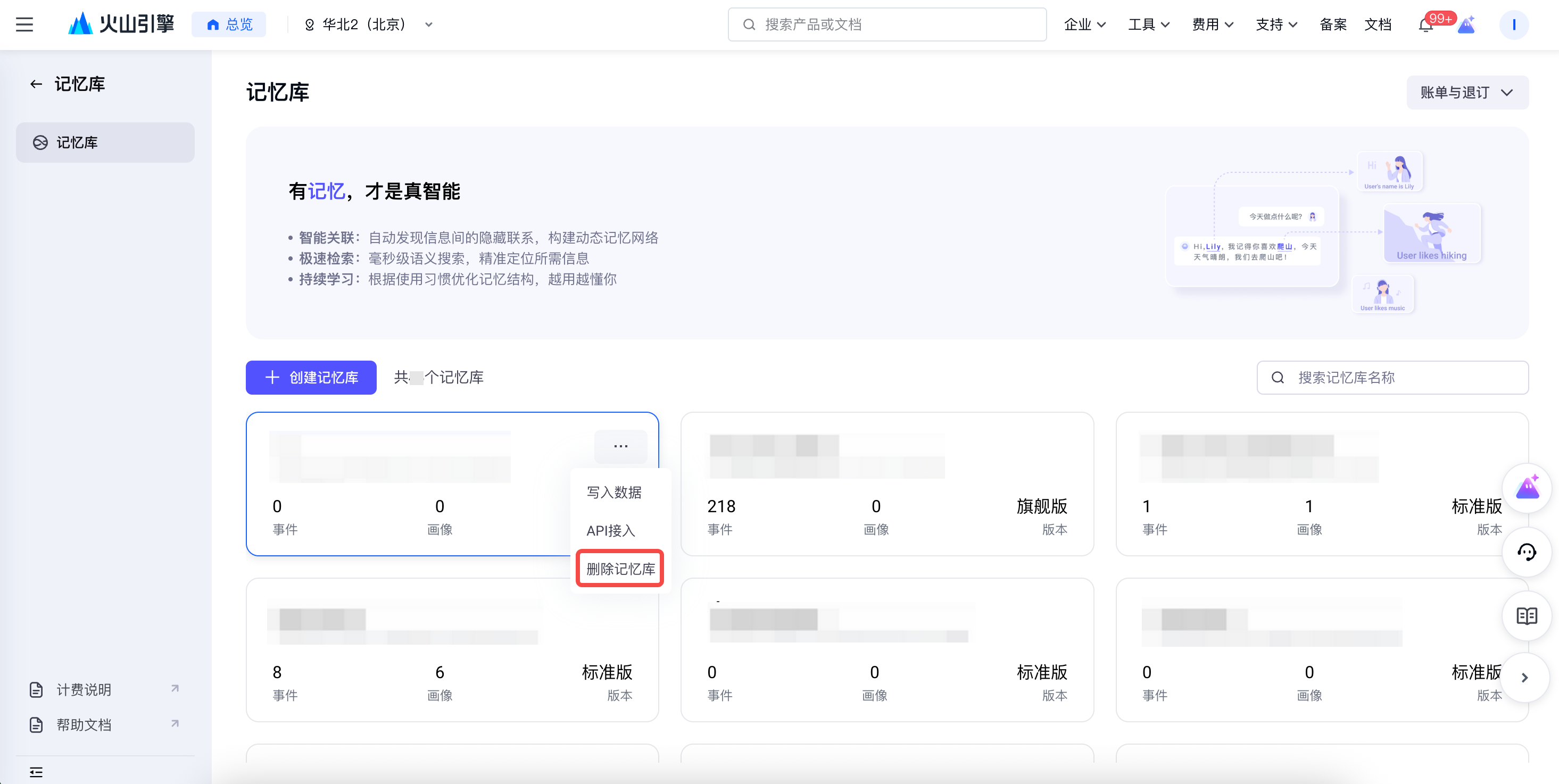1559x784 pixels.
Task: Expand the 账单与退订 dropdown
Action: pos(1466,93)
